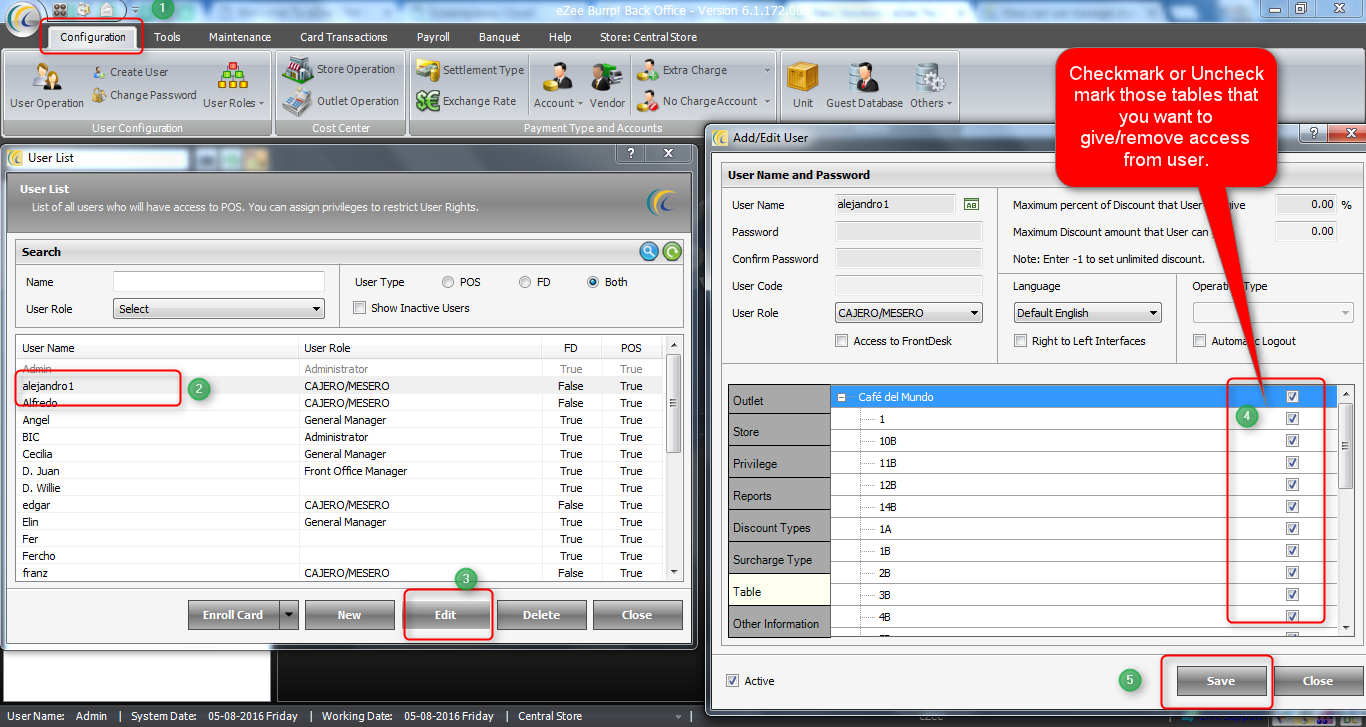
Task: Open User Role CAJERO/MESERO dropdown
Action: point(909,313)
